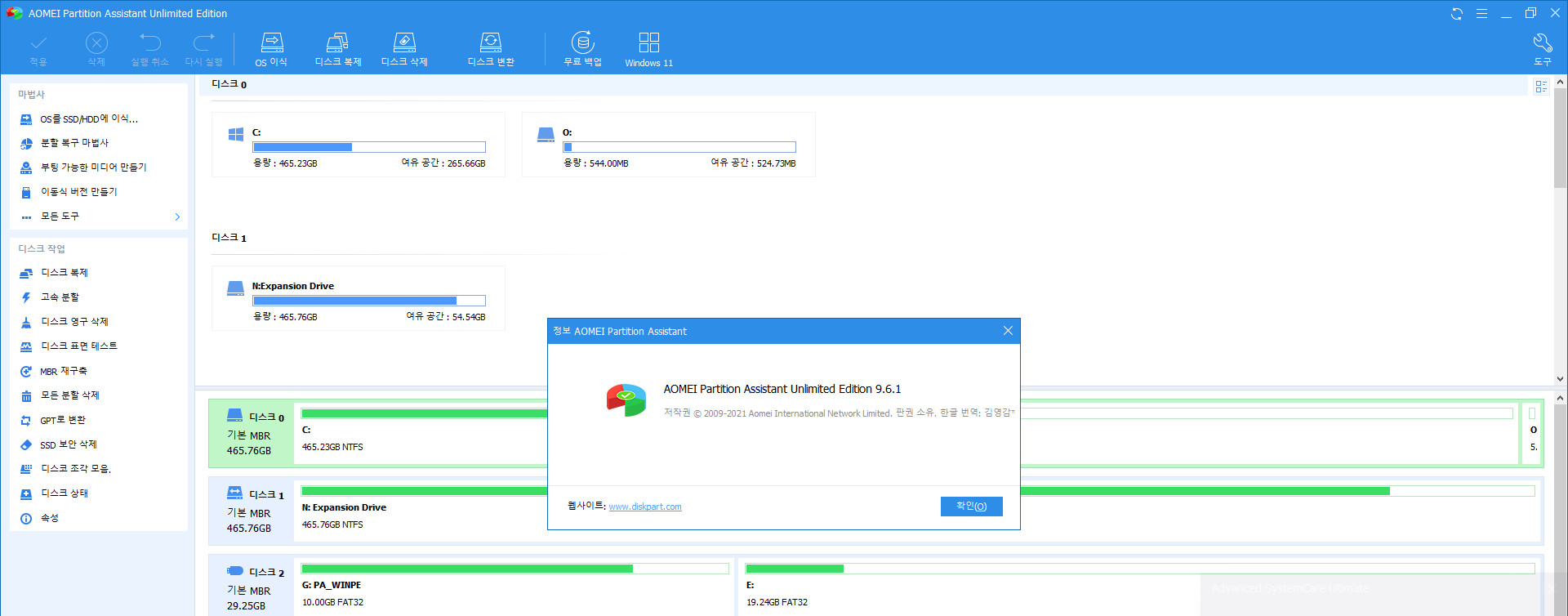Open the 무료 백업 toolbar tool
The width and height of the screenshot is (1568, 616).
tap(582, 49)
